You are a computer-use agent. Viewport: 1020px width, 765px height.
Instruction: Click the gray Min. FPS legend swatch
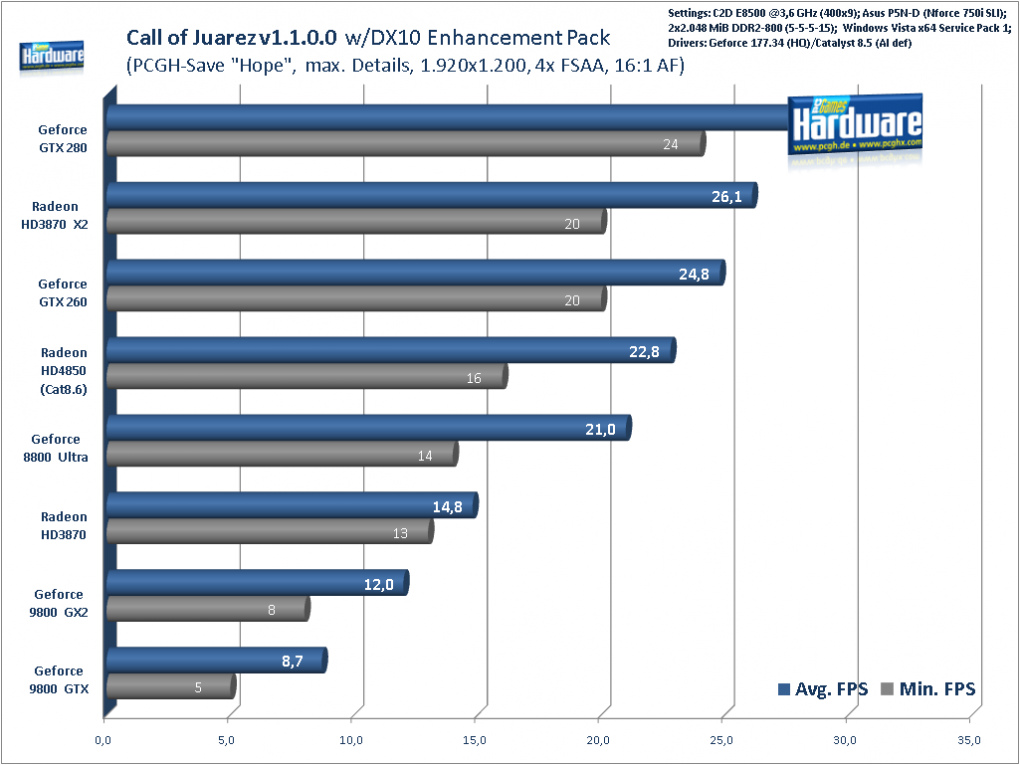pyautogui.click(x=887, y=689)
